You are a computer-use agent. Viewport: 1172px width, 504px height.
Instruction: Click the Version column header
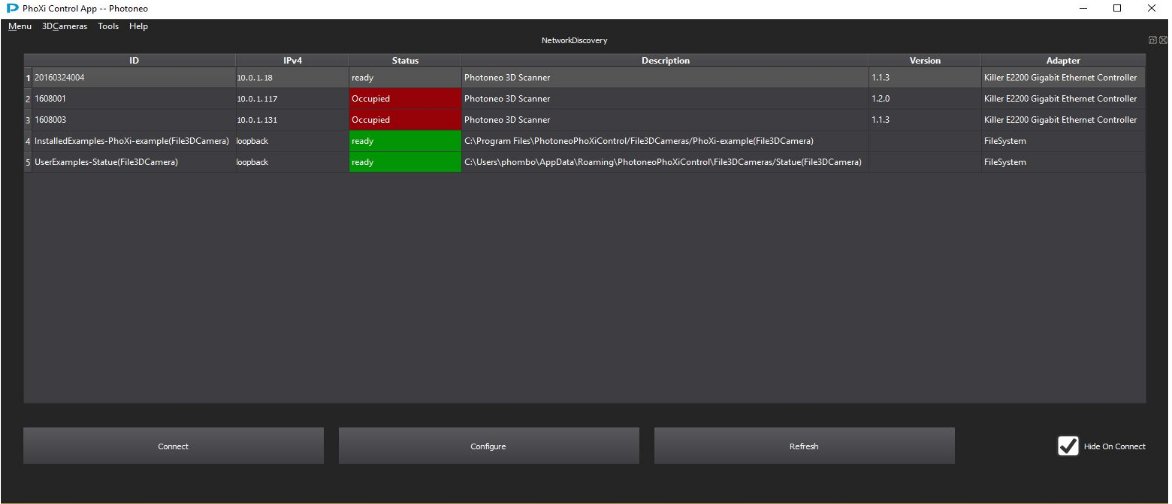[x=925, y=61]
